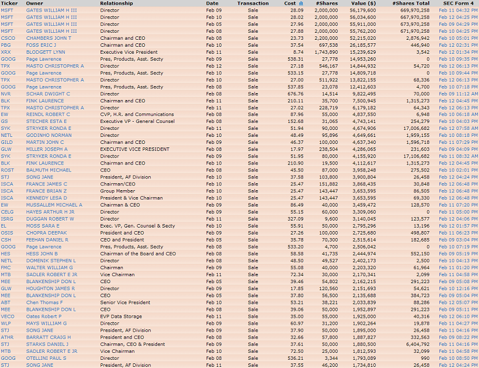The width and height of the screenshot is (479, 368).
Task: Open the FMC ticker link
Action: pos(6,267)
